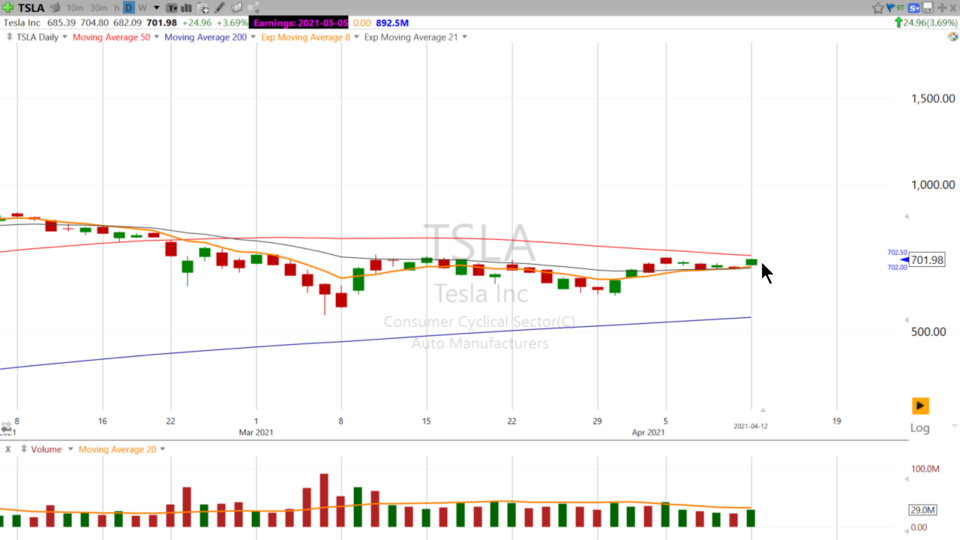Click the green plus add symbol icon
The image size is (960, 540).
[8, 8]
